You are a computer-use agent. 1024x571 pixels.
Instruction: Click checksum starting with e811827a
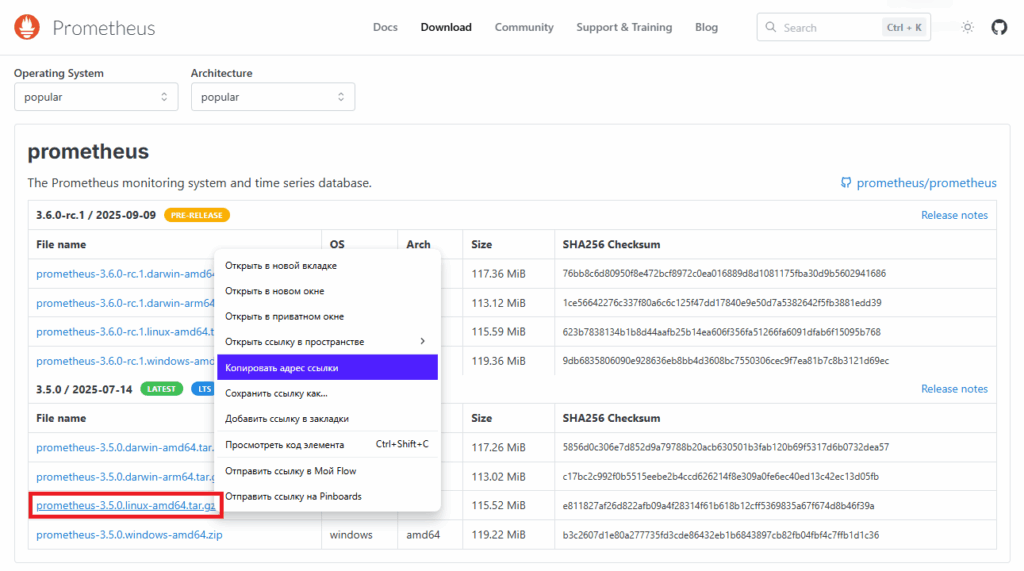[x=718, y=506]
